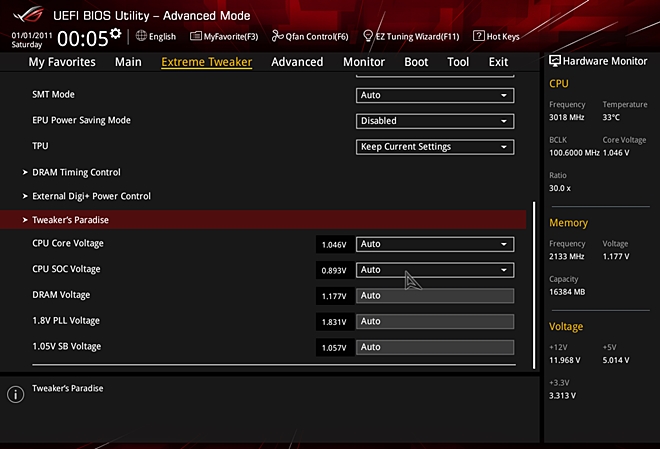Viewport: 660px width, 449px height.
Task: Open the CPU Core Voltage dropdown
Action: coord(435,244)
